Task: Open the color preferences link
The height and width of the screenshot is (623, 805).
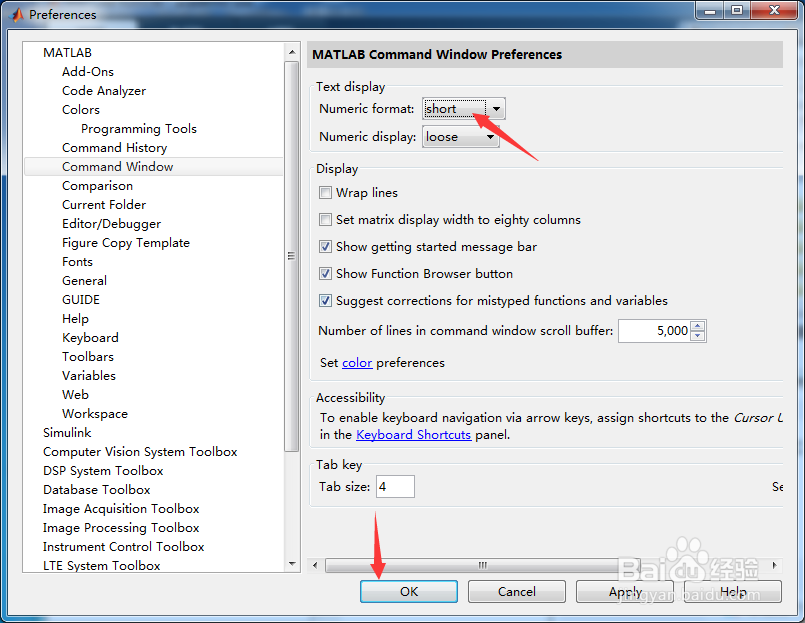Action: (357, 363)
